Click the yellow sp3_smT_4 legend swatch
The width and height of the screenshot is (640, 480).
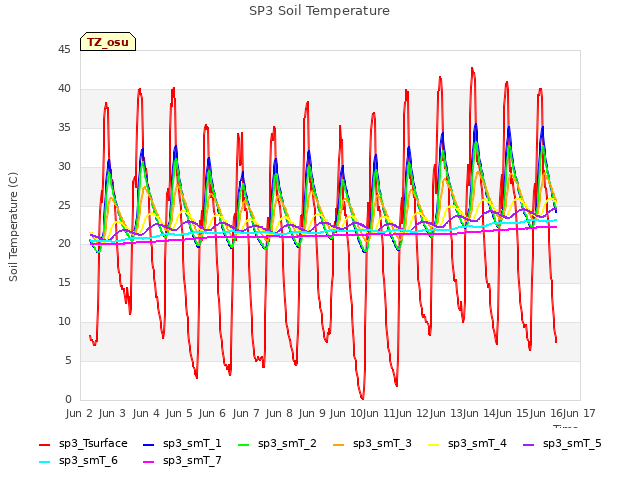(x=433, y=444)
